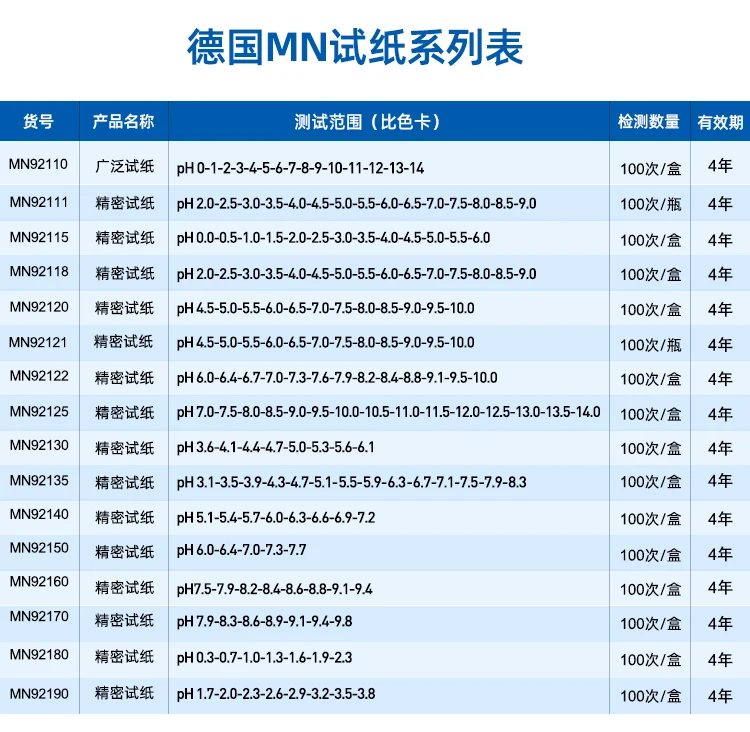Click product number MN92121
Image resolution: width=750 pixels, height=732 pixels.
(x=38, y=342)
